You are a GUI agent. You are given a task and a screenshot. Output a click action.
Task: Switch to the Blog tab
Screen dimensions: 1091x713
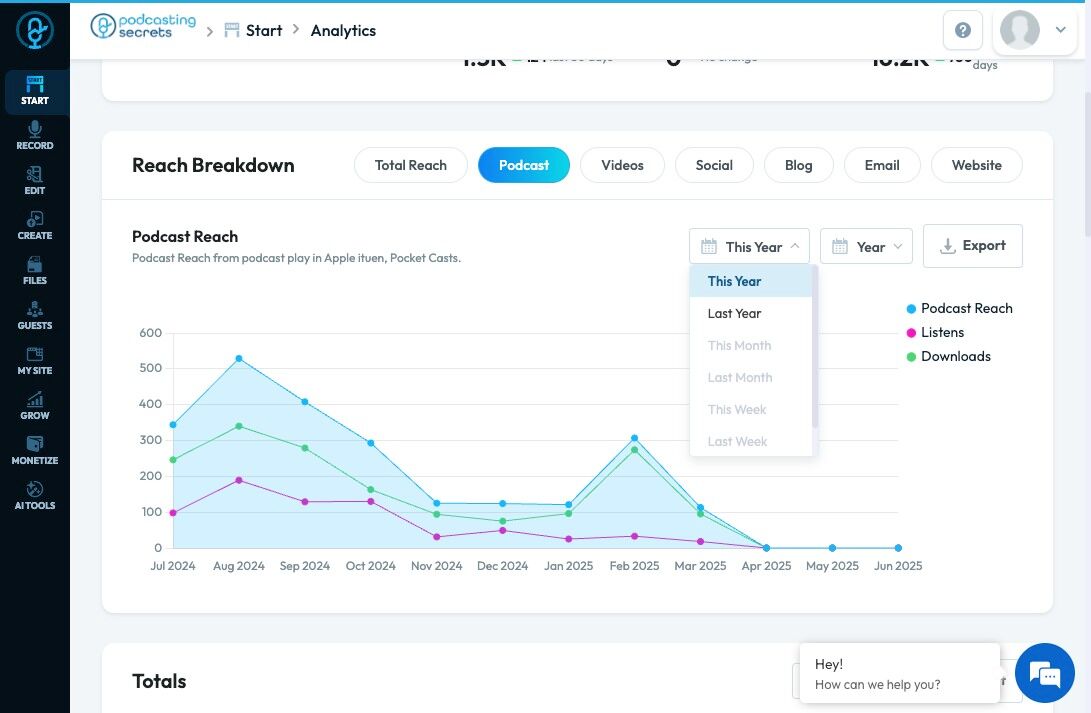tap(799, 165)
